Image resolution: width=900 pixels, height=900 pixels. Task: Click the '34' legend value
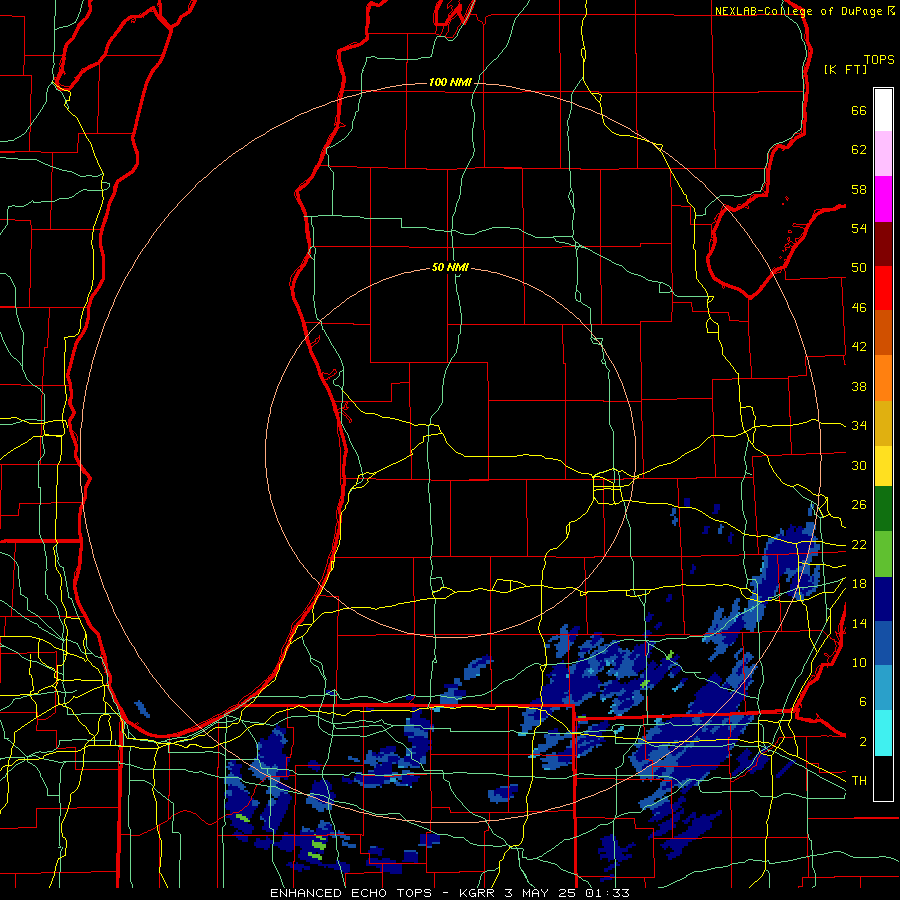[x=859, y=425]
